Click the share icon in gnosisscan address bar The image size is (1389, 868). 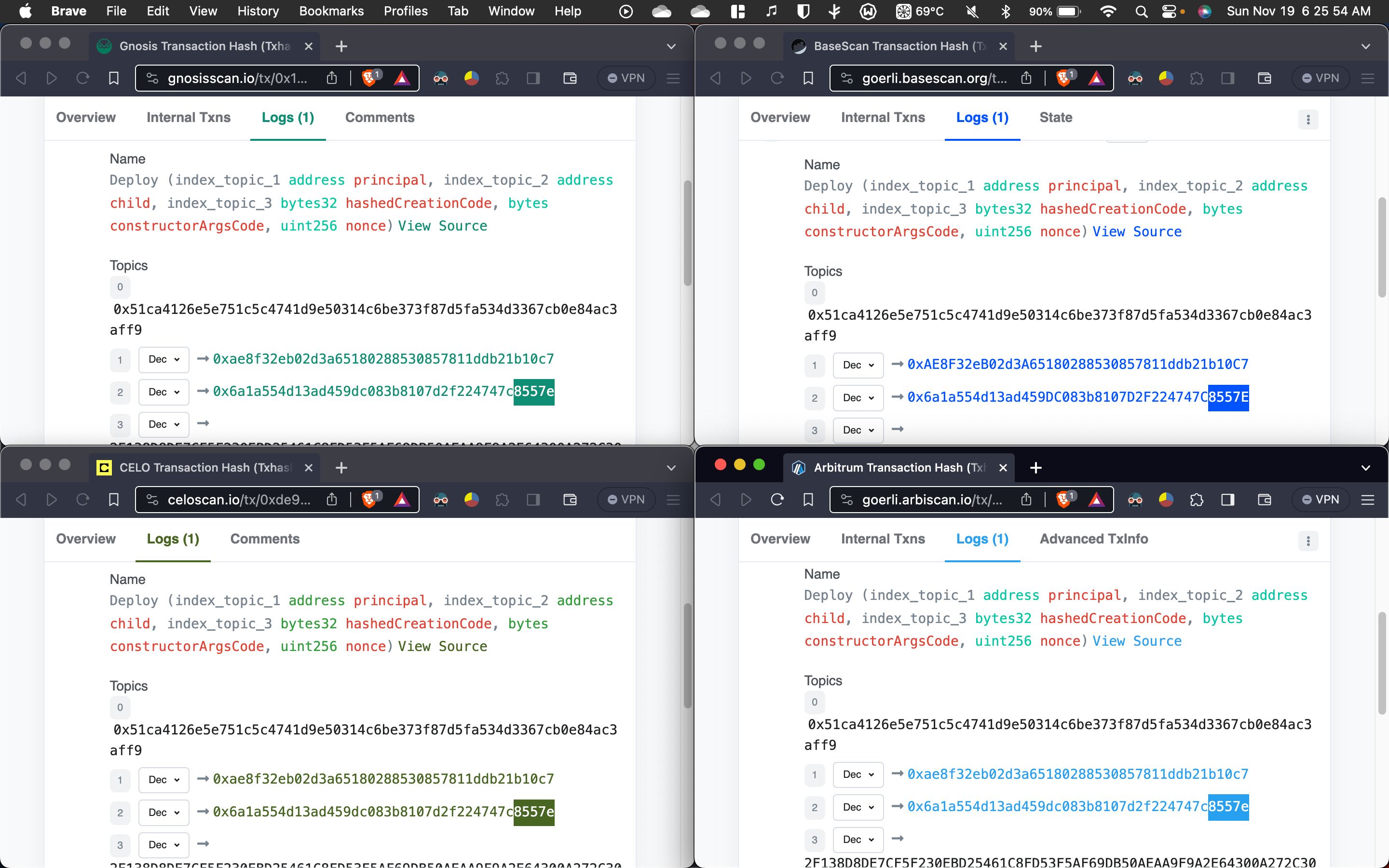332,78
